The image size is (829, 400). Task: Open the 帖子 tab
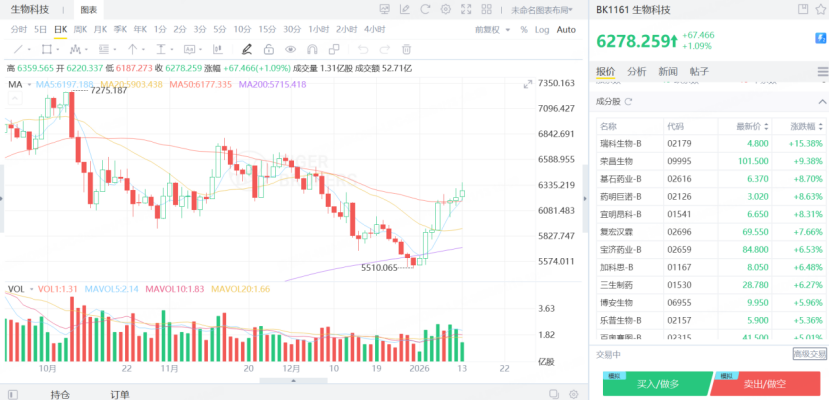coord(699,71)
